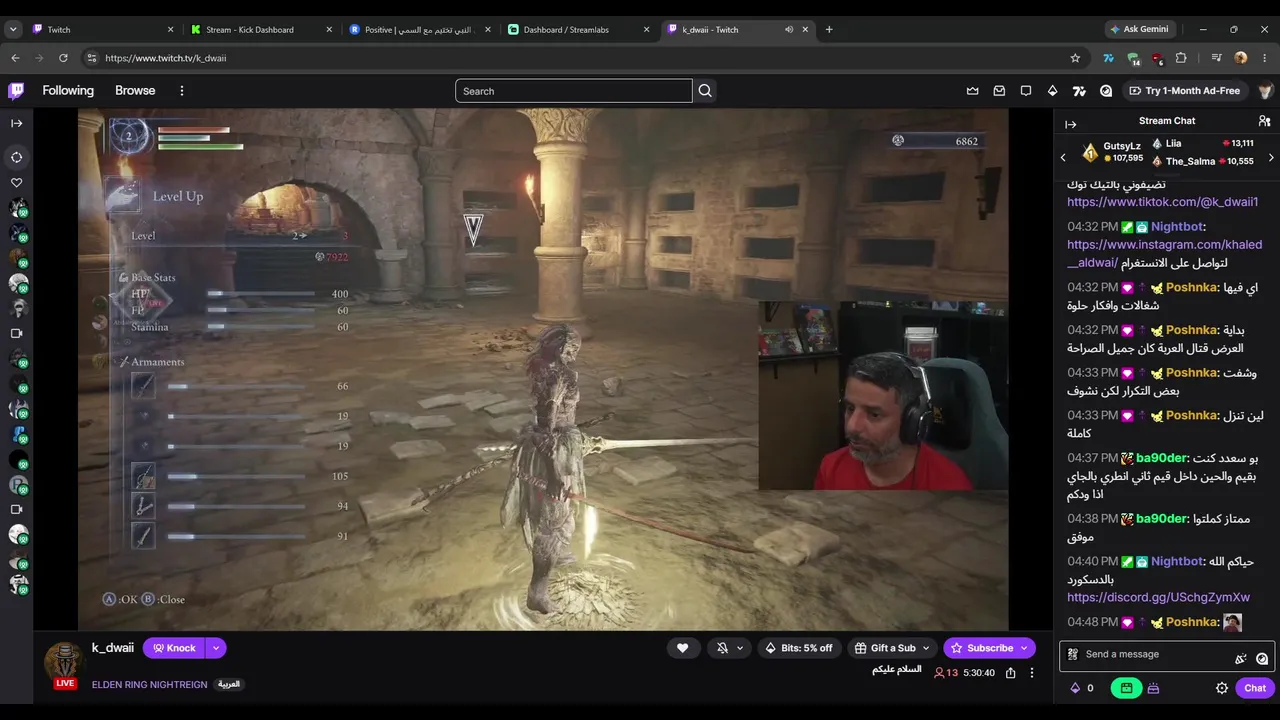1280x720 pixels.
Task: Open the stream options three-dot menu
Action: (x=1032, y=673)
